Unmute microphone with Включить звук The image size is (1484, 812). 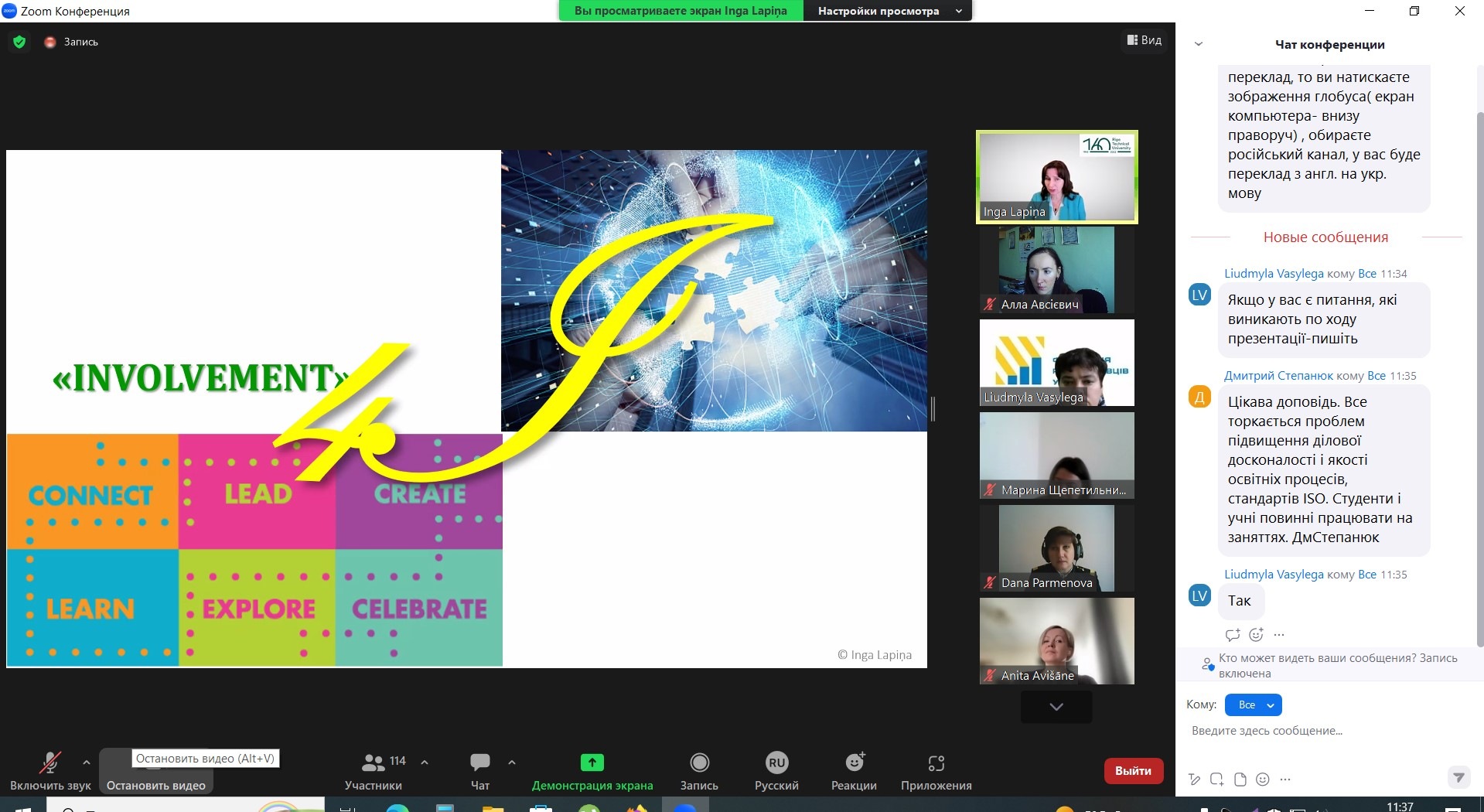(50, 771)
